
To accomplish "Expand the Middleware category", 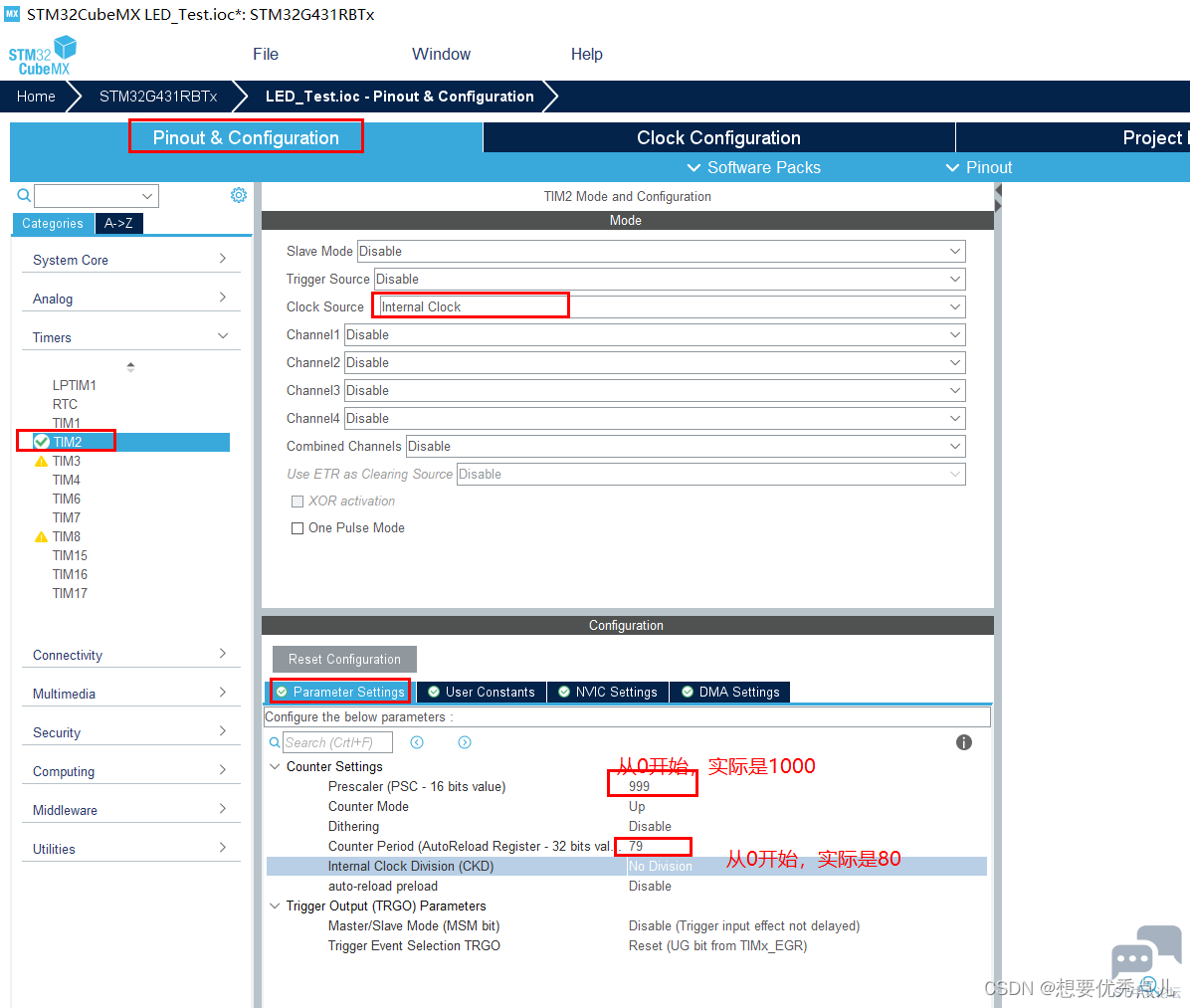I will [130, 810].
